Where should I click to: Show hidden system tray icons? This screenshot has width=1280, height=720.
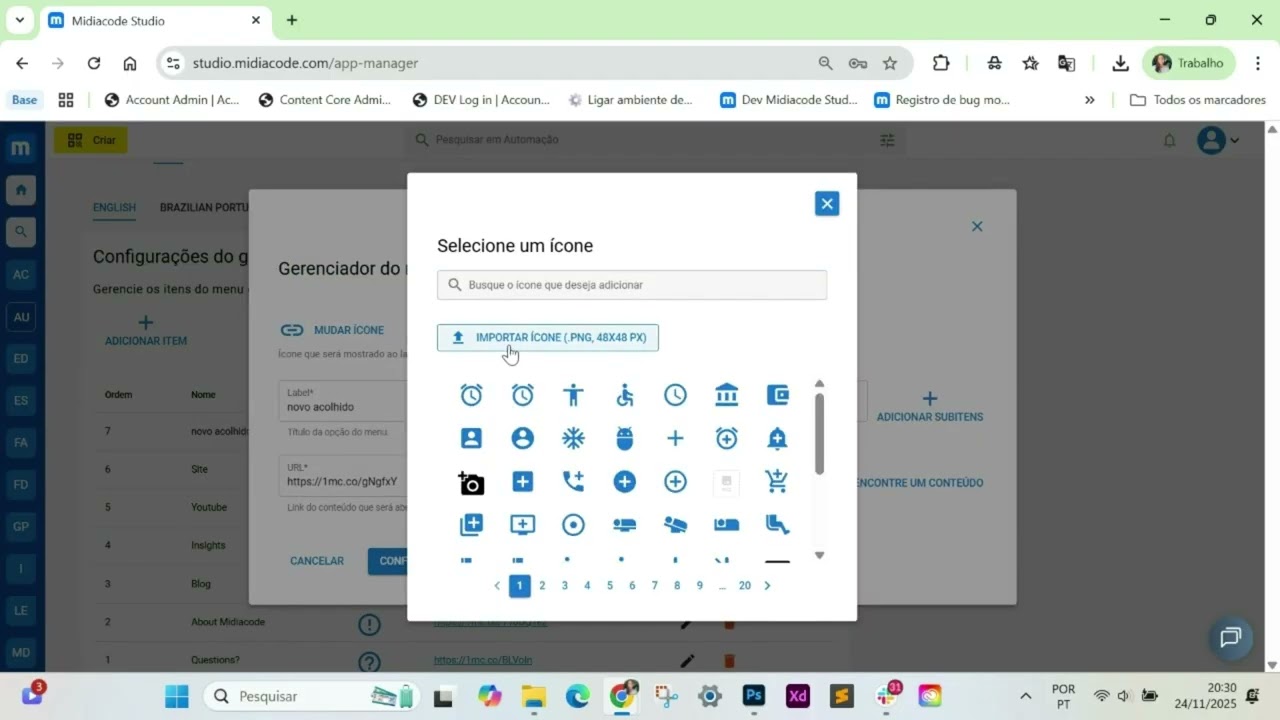(x=1025, y=696)
